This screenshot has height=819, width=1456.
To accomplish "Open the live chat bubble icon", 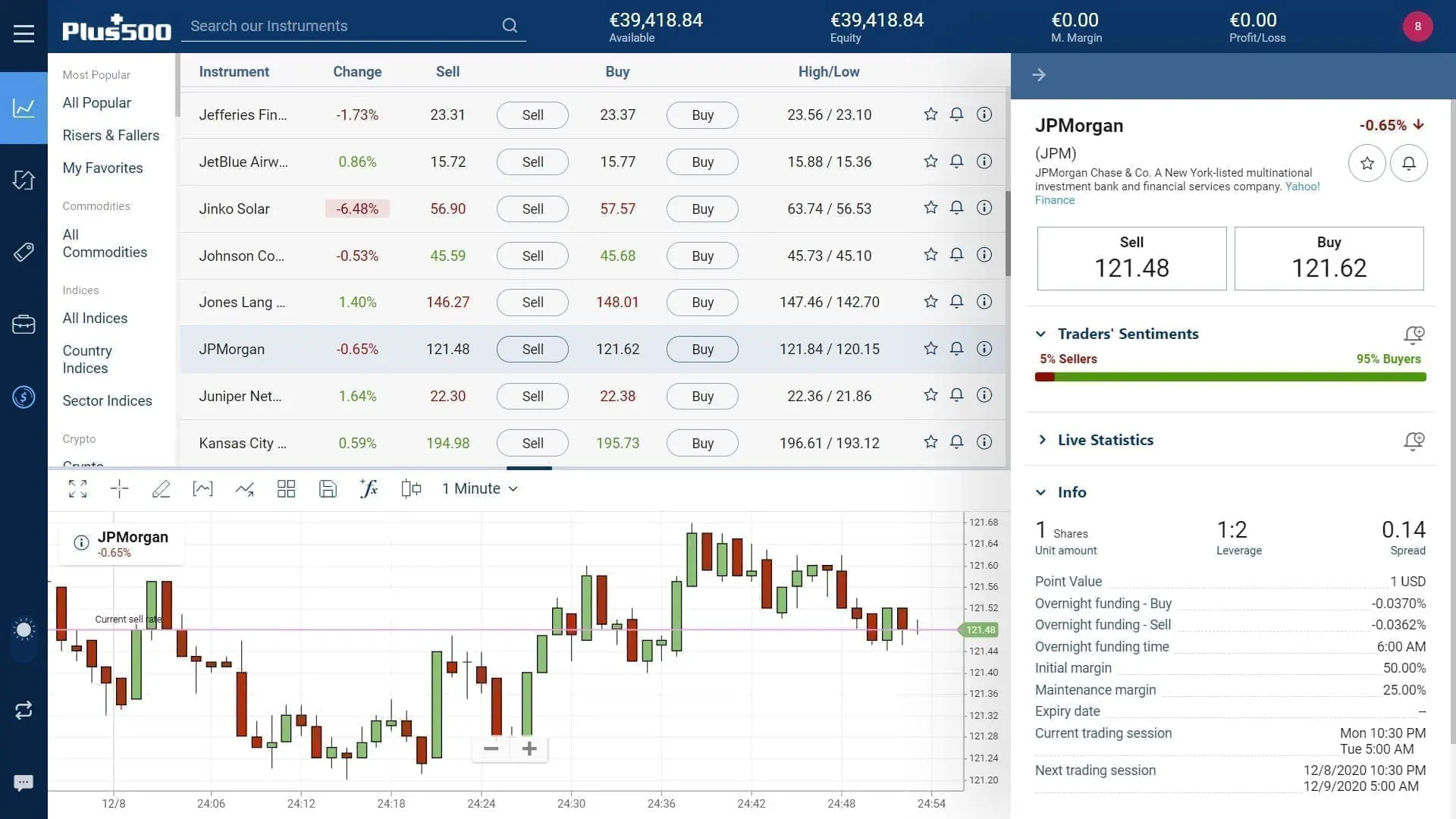I will 24,783.
